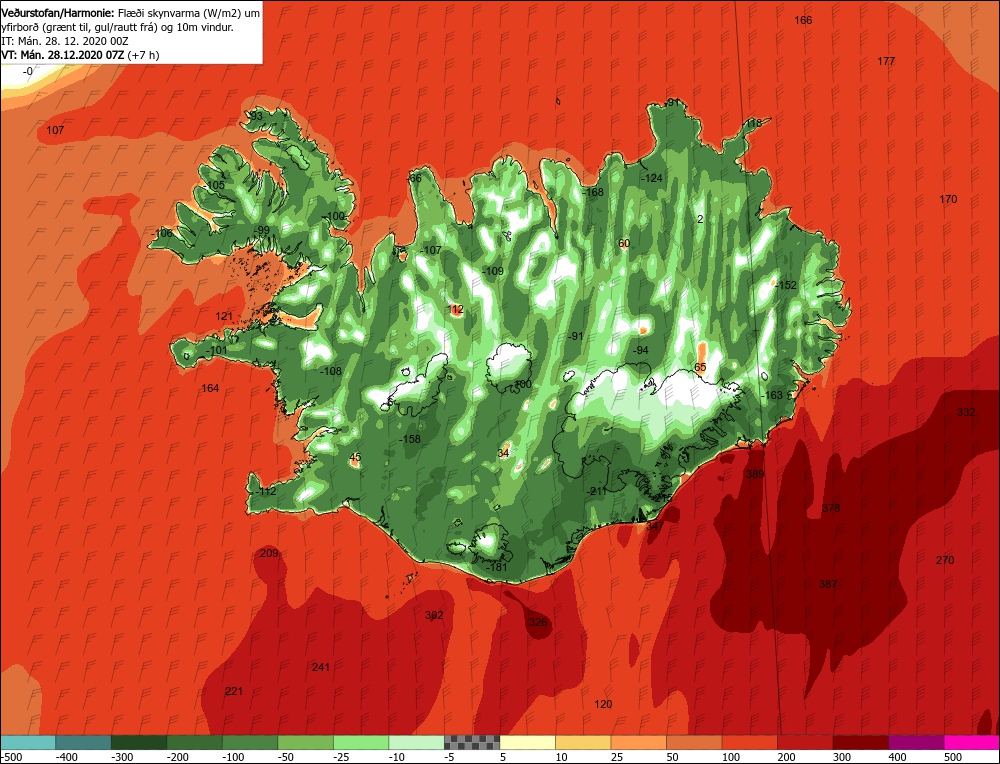Click the '(+7 h)' forecast offset text
1000x764 pixels.
point(143,55)
